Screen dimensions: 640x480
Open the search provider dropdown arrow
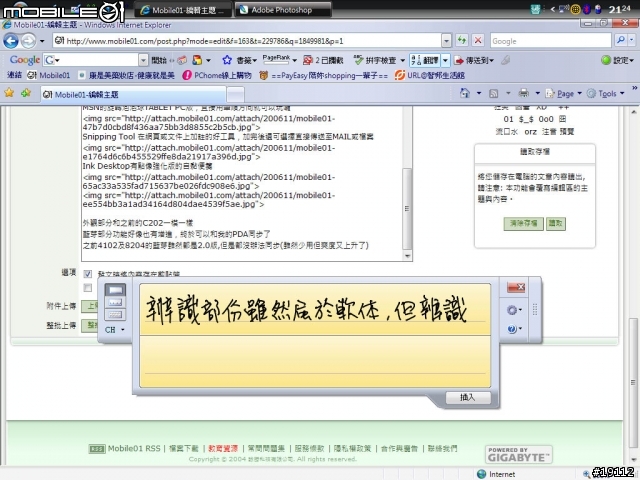[632, 40]
